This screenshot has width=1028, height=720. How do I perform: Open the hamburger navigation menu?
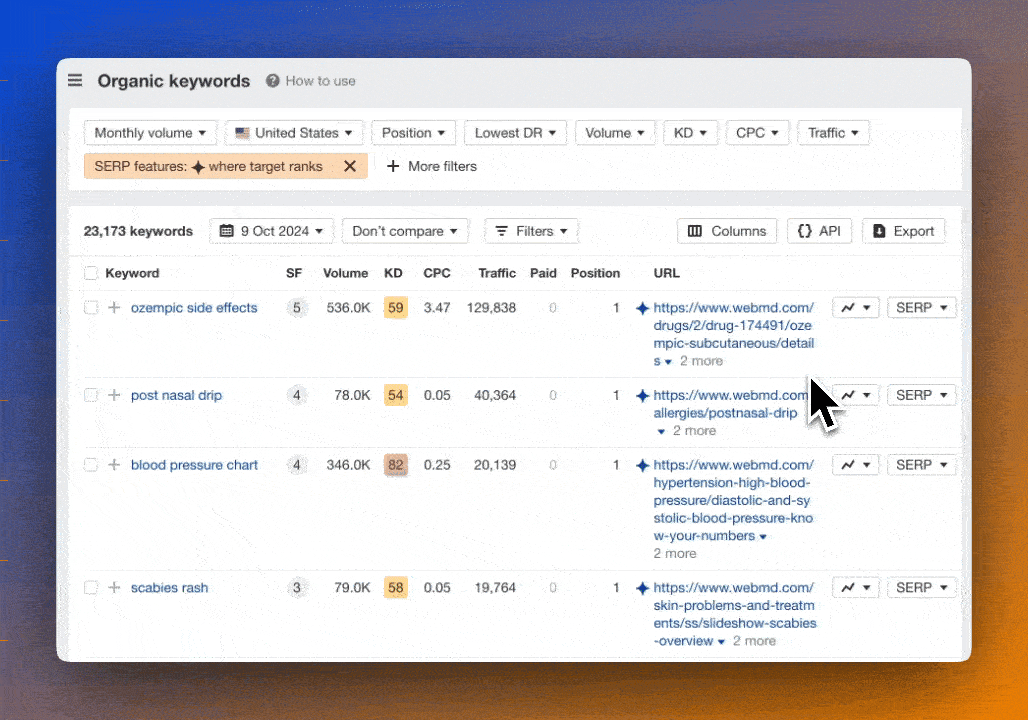[x=75, y=80]
